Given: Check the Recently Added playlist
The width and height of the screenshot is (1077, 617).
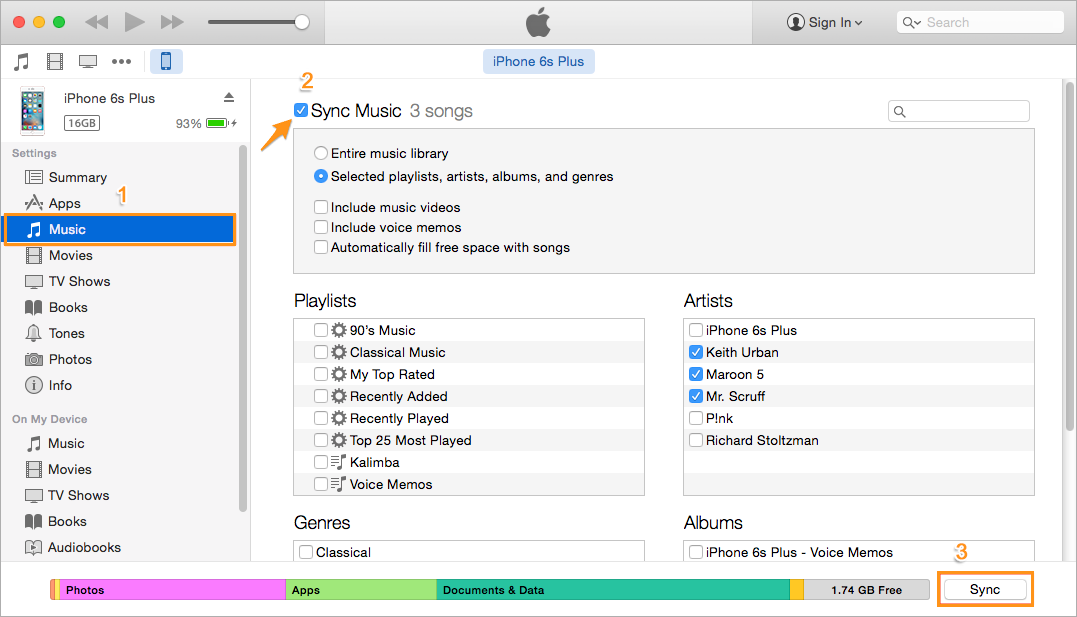Looking at the screenshot, I should coord(321,396).
